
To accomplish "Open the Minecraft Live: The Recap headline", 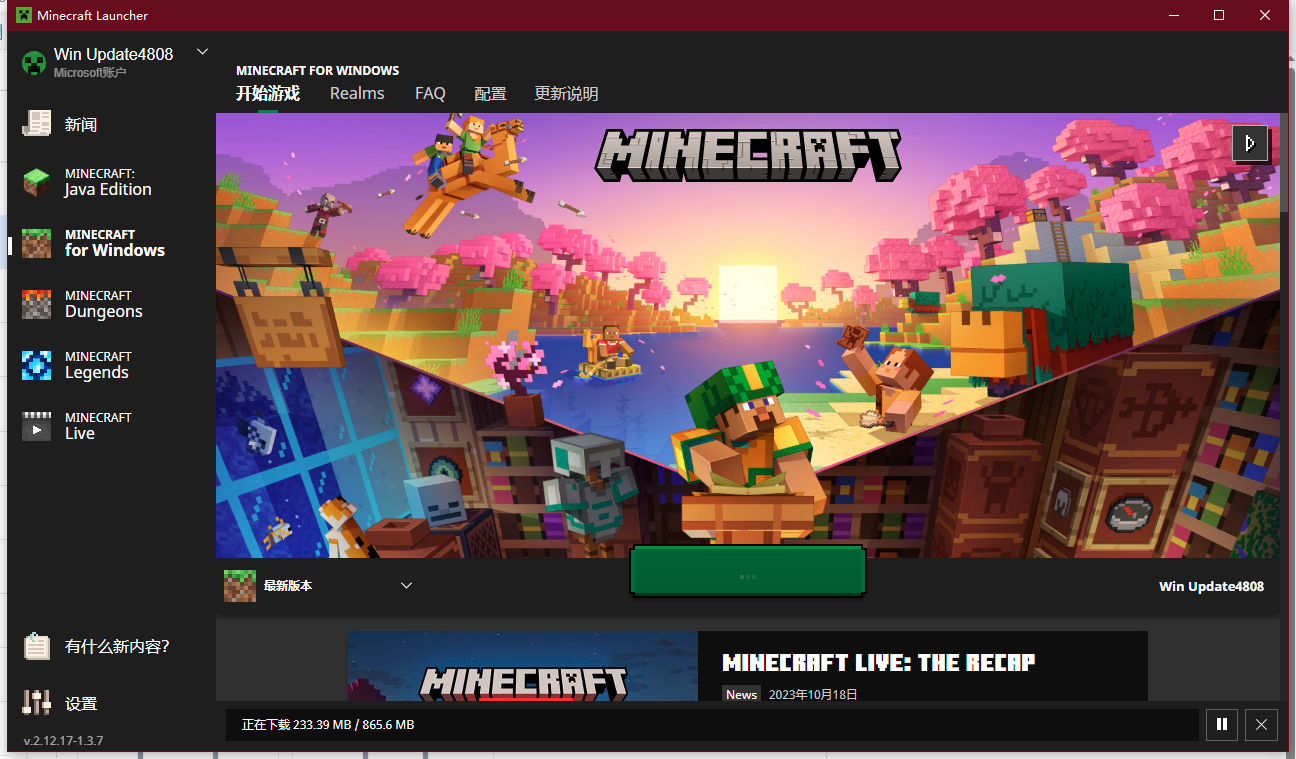I will [x=879, y=662].
